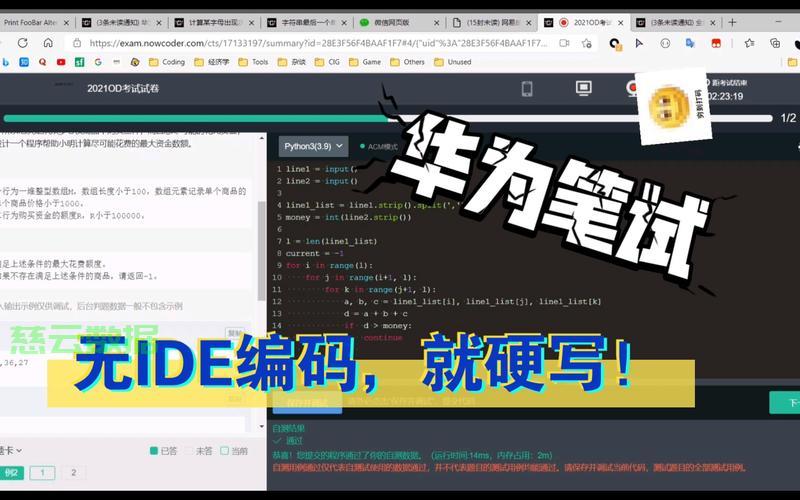Open the Python3(3.9) language dropdown

[x=311, y=145]
